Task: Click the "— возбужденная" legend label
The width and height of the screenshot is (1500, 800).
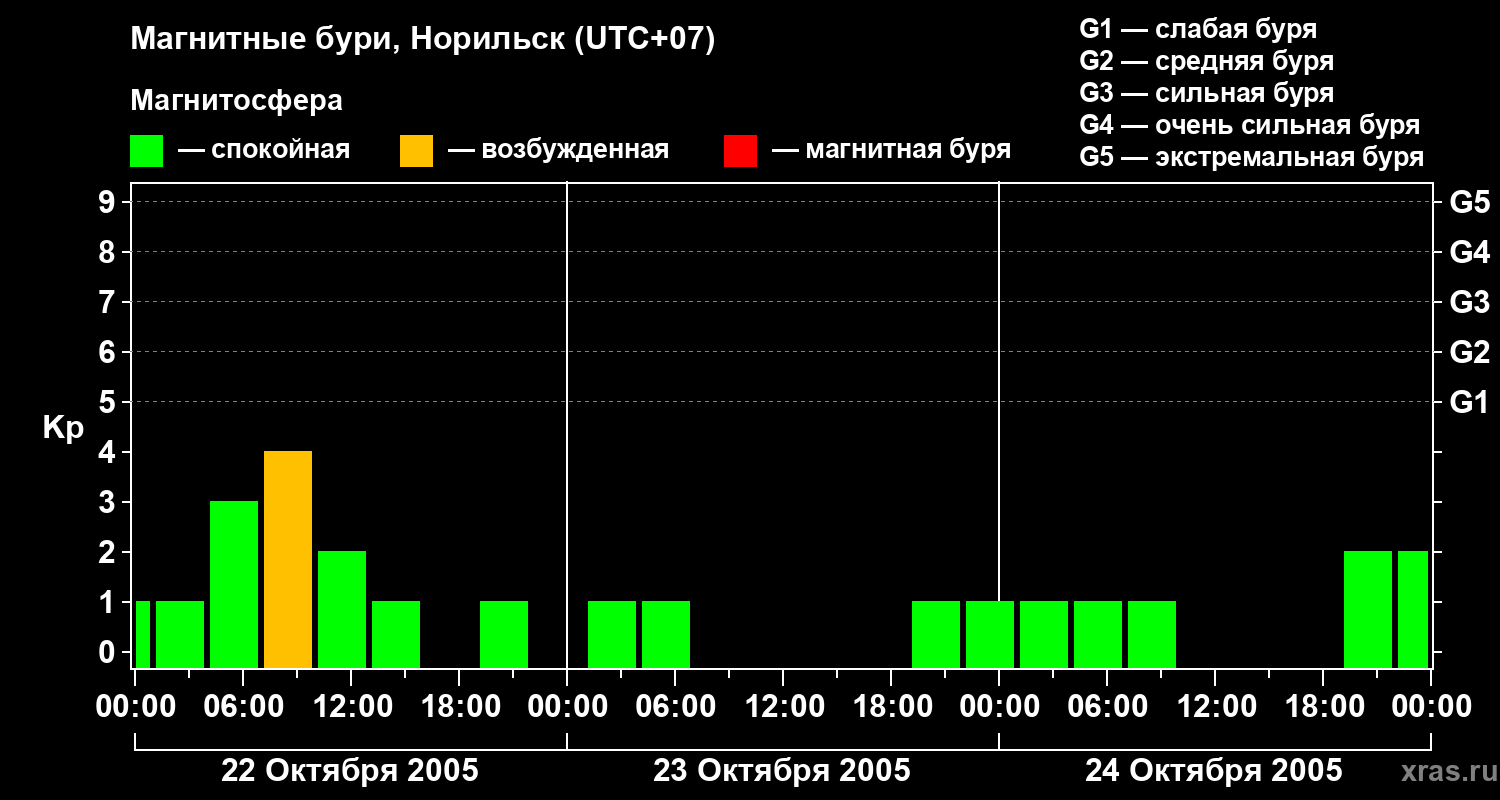Action: 558,150
